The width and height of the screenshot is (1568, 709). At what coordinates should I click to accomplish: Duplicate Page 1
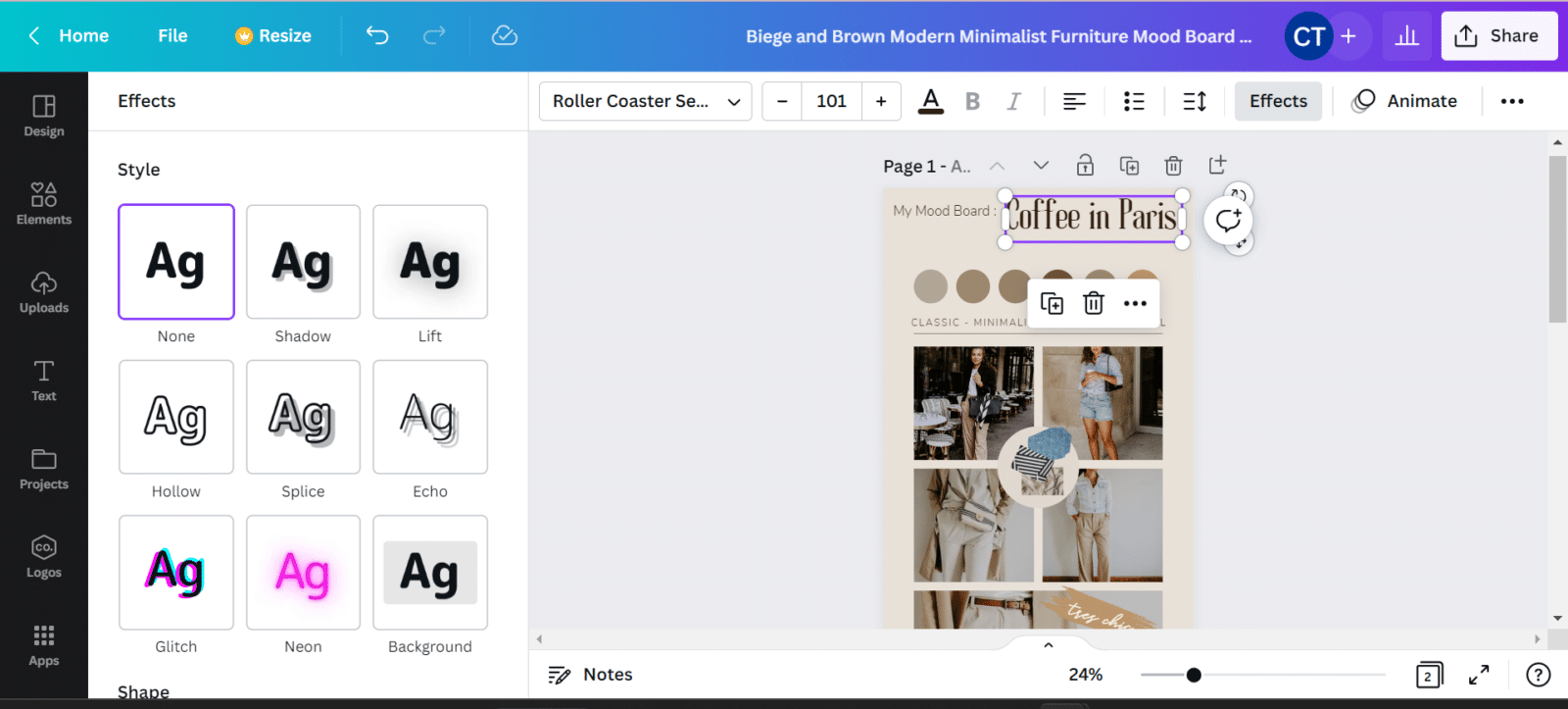1129,165
